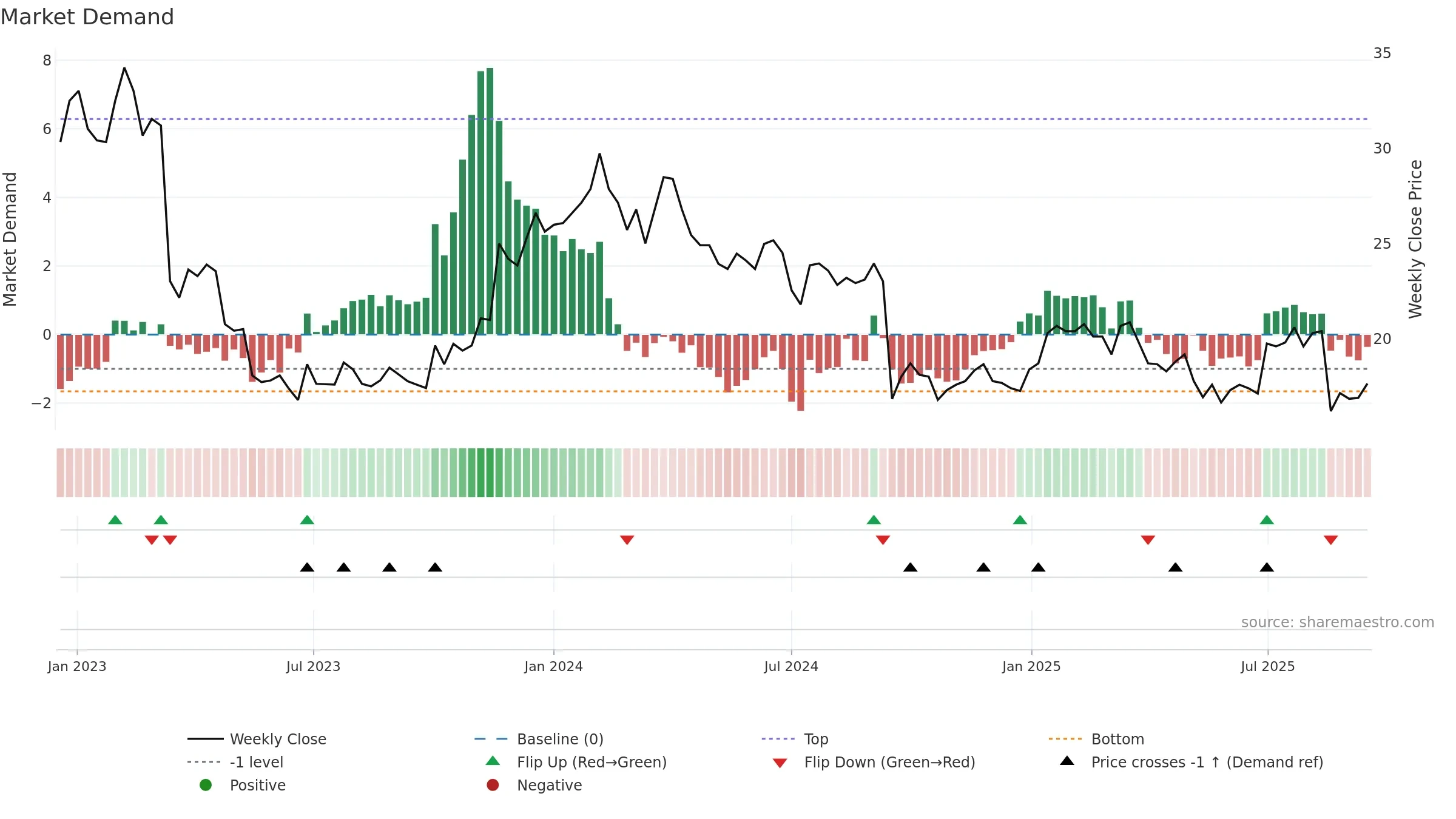Click the Jul 2023 x-axis label
The width and height of the screenshot is (1456, 819).
(x=313, y=666)
